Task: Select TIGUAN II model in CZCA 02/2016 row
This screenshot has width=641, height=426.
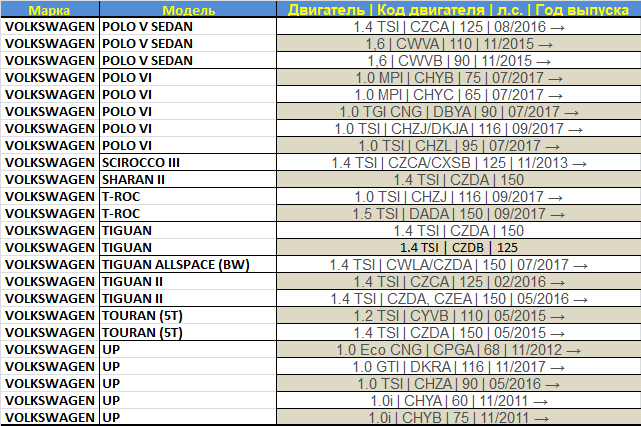Action: pos(188,282)
